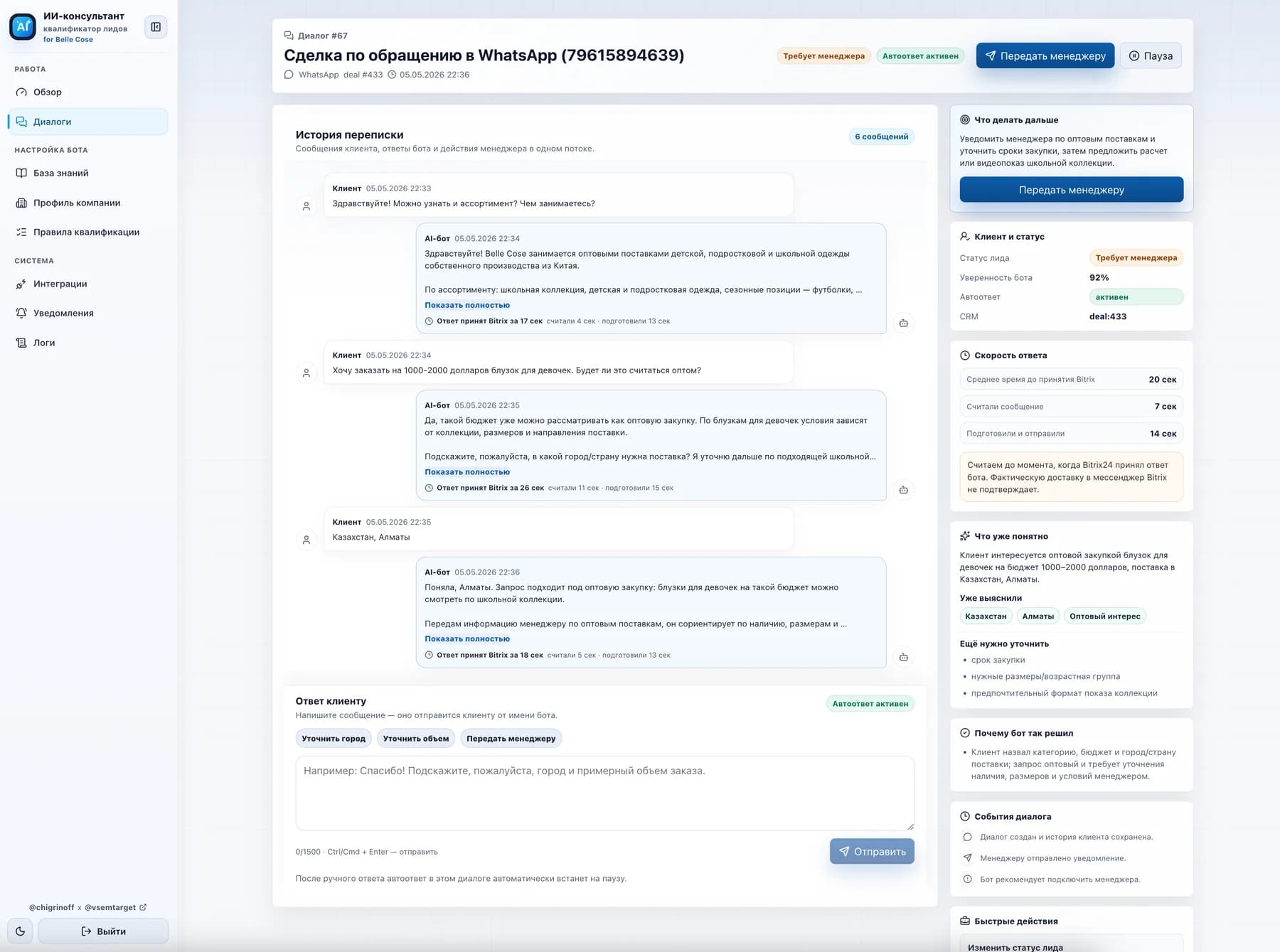The image size is (1280, 952).
Task: Click the Быстрые действия briefcase icon
Action: point(965,921)
